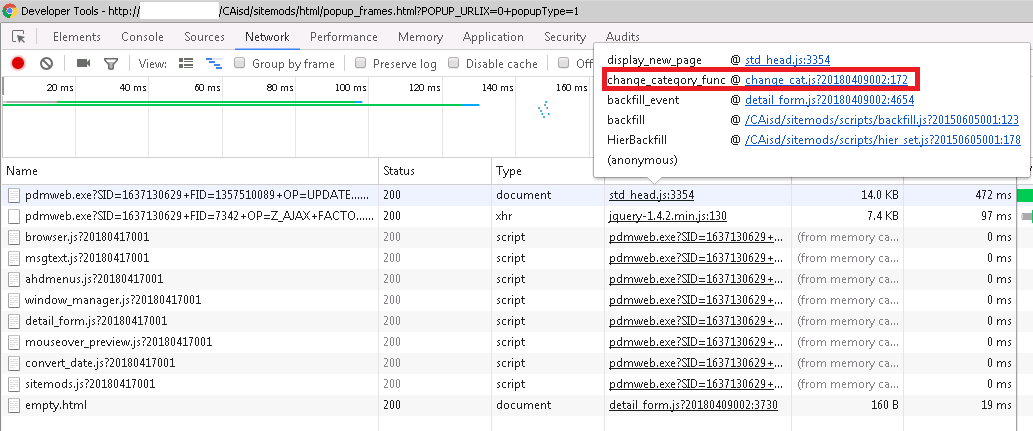
Task: Toggle the waterfall overview icon
Action: pos(213,64)
